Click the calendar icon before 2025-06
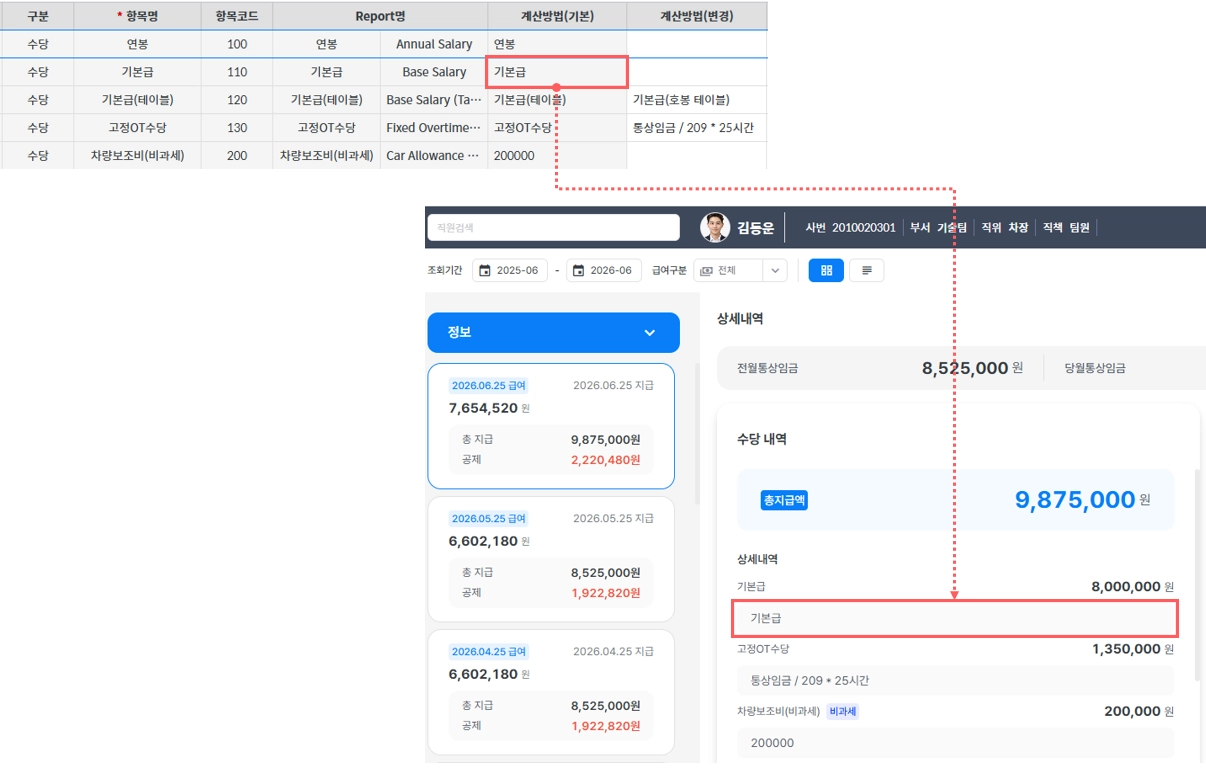 (485, 271)
